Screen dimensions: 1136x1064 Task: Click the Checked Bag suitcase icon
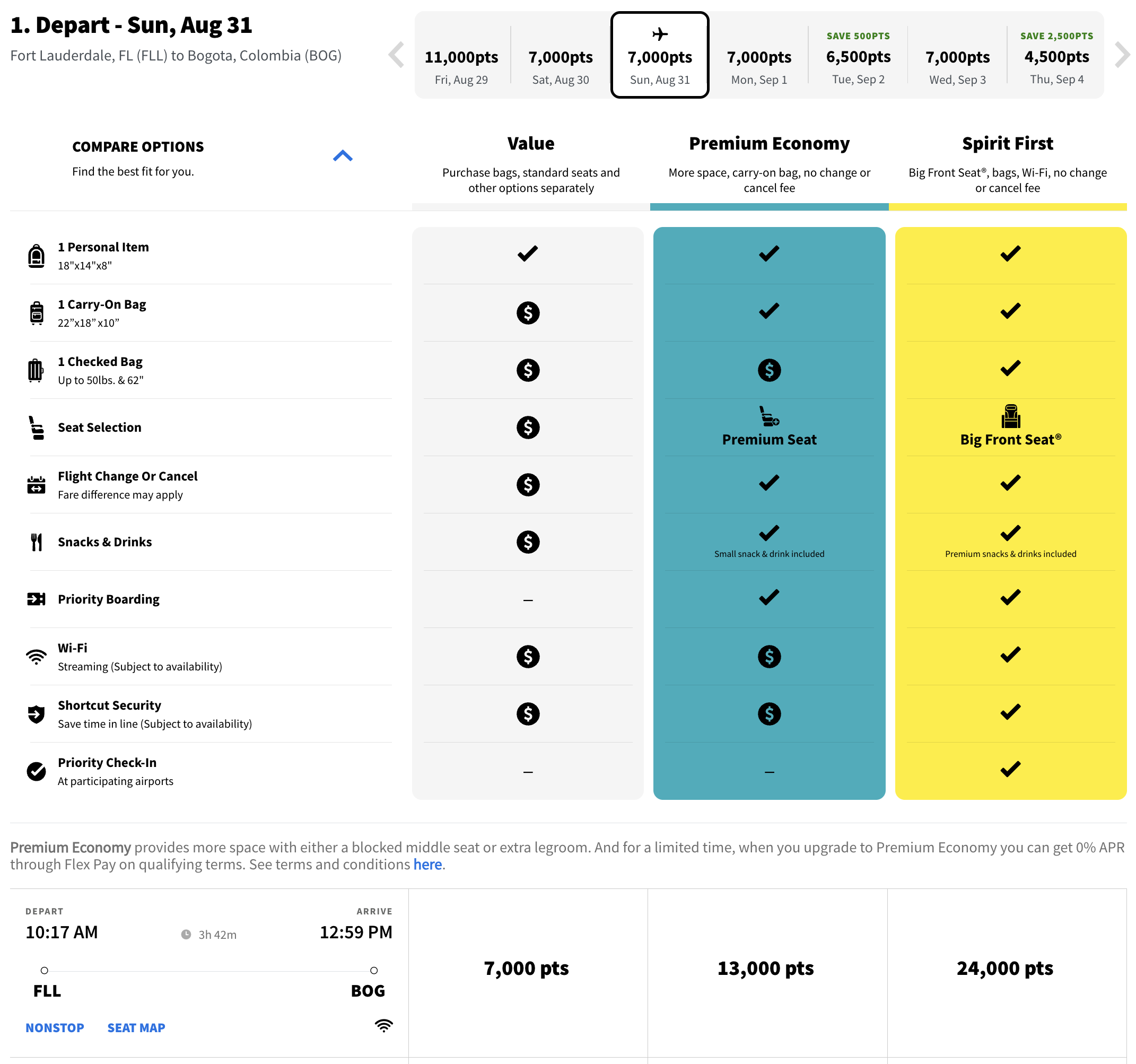pos(36,370)
